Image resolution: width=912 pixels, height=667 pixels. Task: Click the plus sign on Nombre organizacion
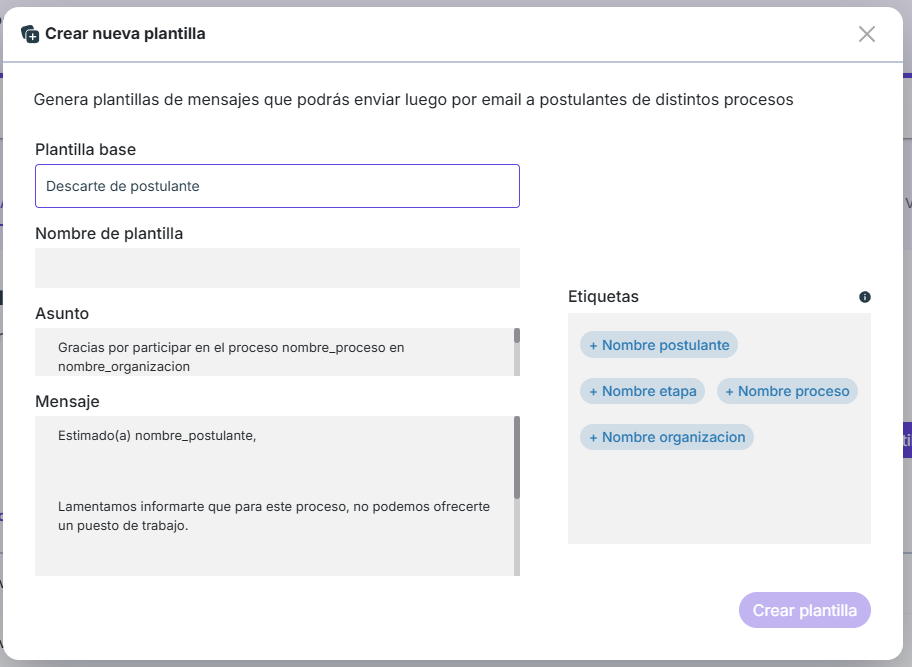pos(593,438)
